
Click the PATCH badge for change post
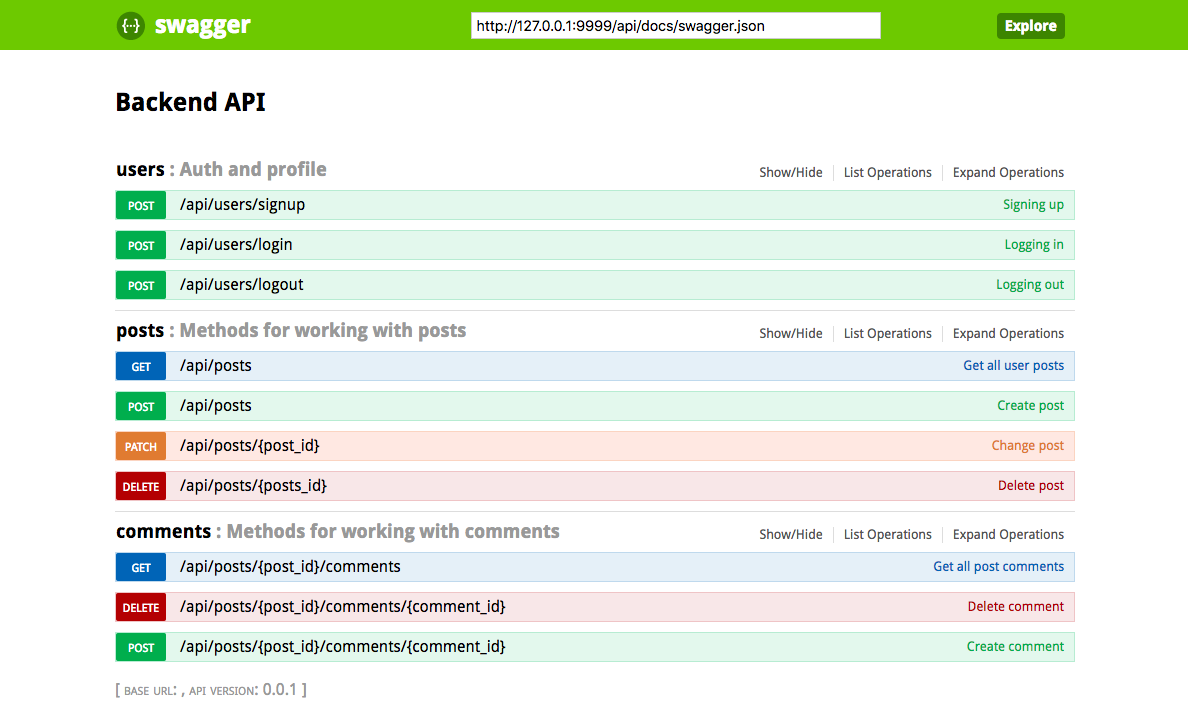[x=141, y=446]
